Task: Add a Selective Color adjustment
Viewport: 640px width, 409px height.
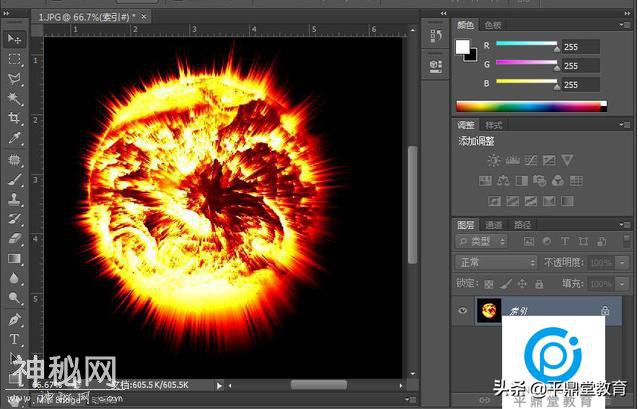Action: [549, 201]
